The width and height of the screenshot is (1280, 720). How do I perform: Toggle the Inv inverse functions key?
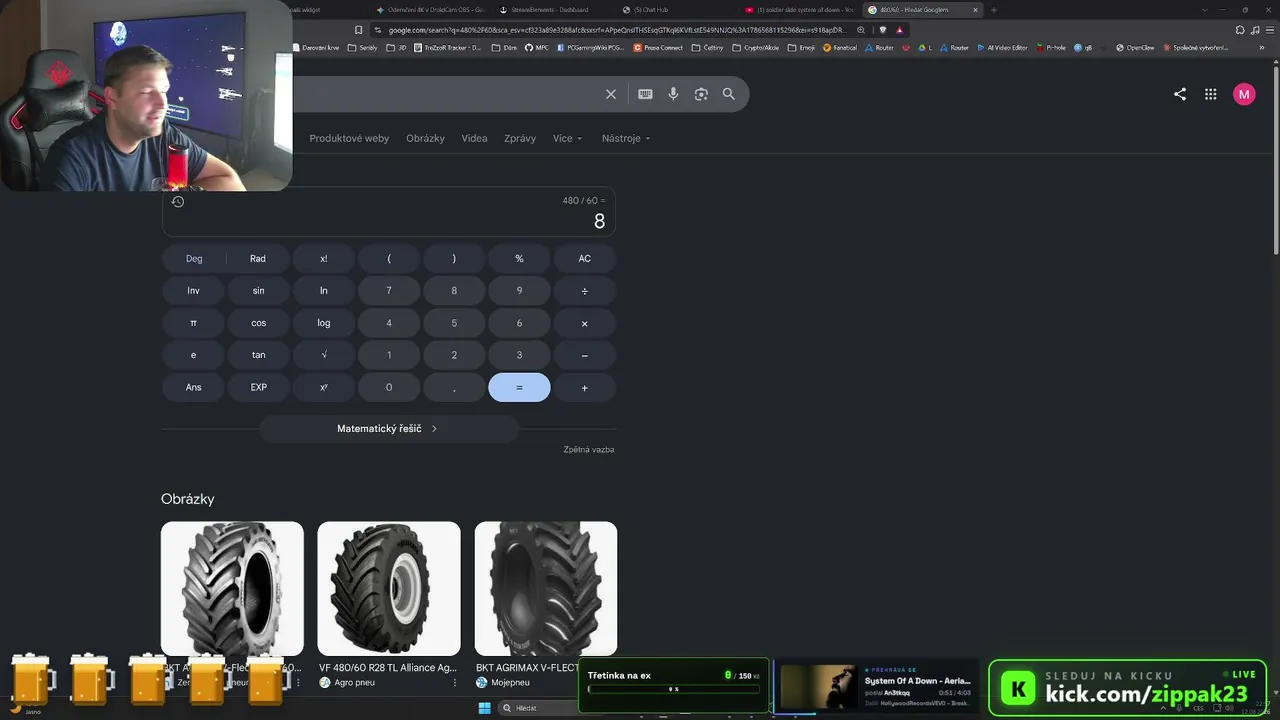pos(194,291)
